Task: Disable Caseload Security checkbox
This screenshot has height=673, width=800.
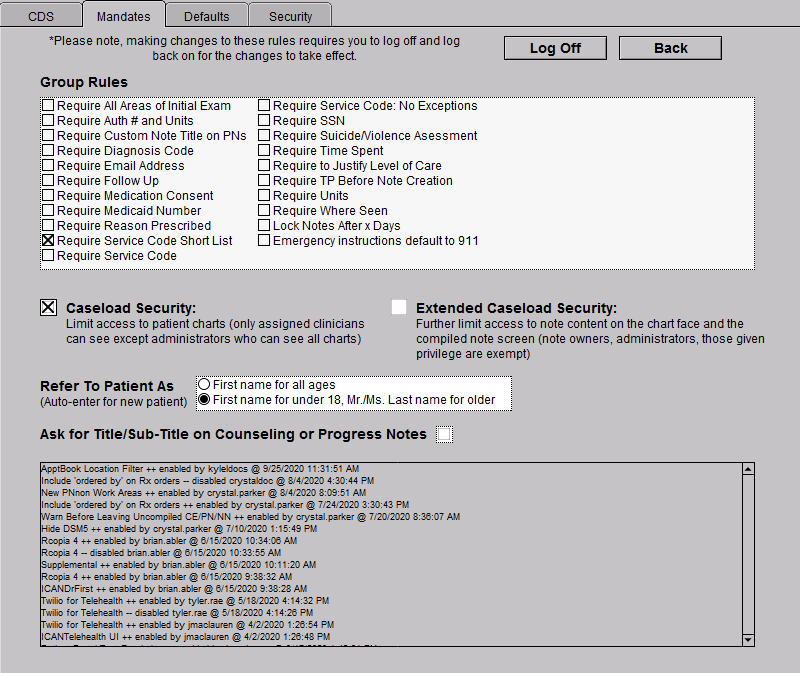Action: [48, 308]
